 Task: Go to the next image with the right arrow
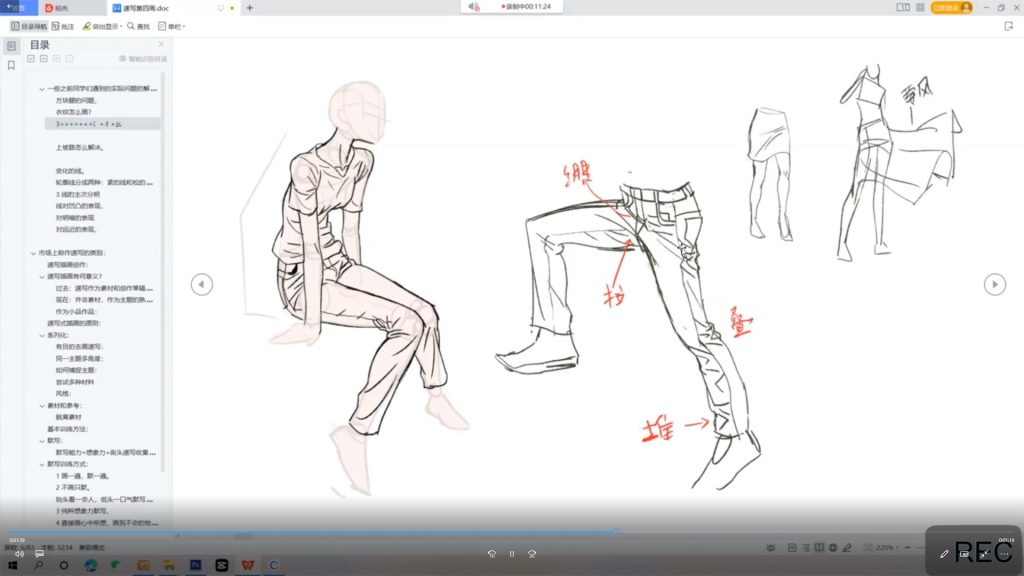994,285
